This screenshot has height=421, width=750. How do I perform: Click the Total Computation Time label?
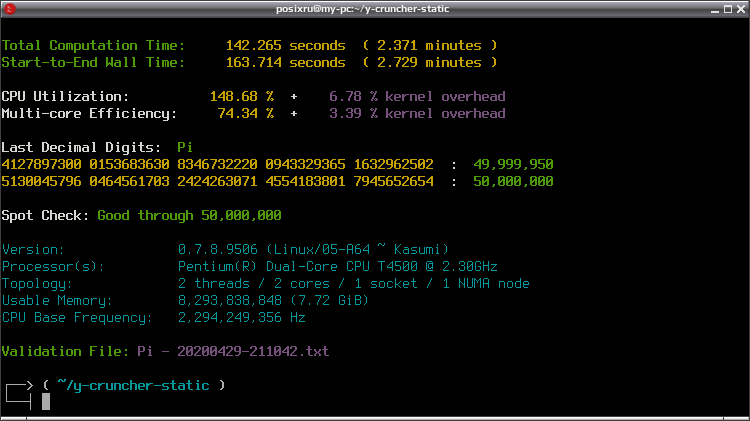coord(93,45)
